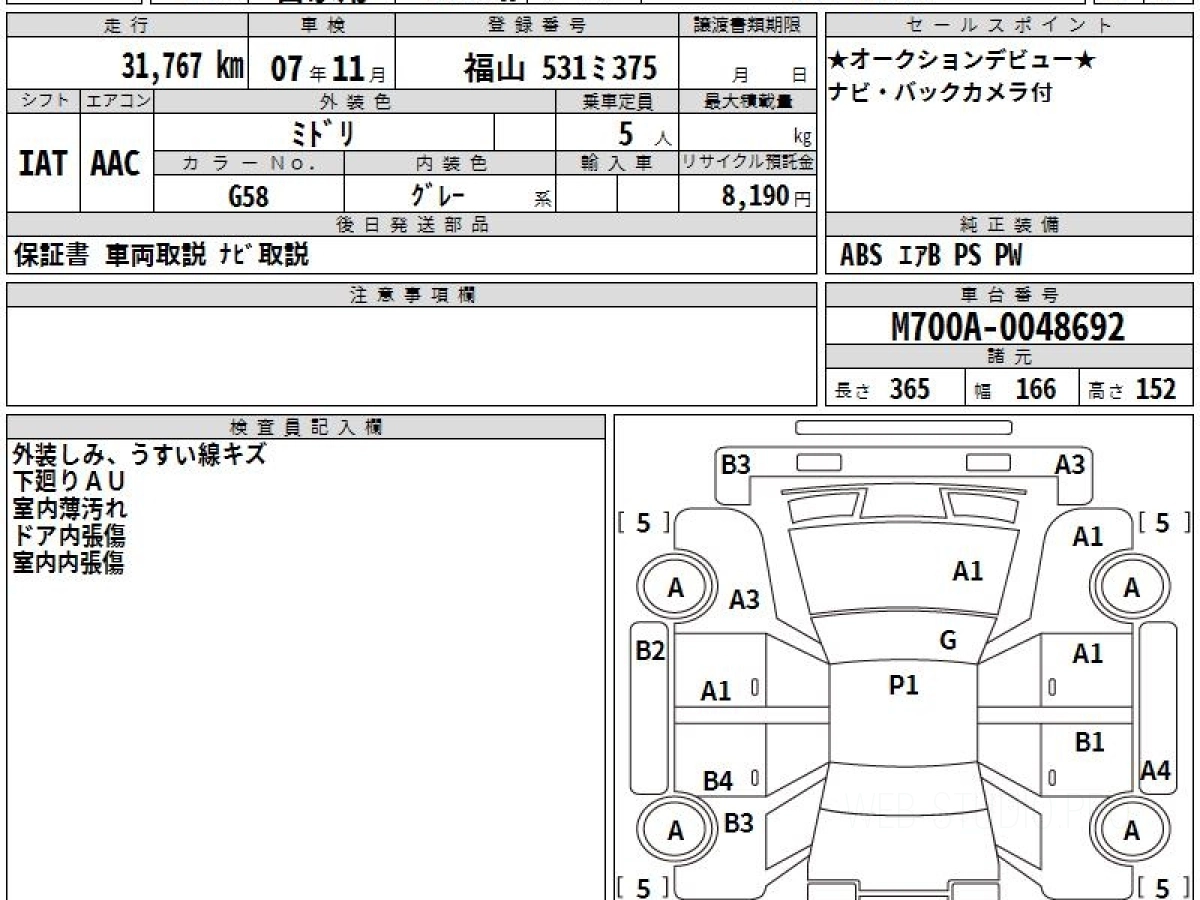1200x900 pixels.
Task: Select the AAC air-conditioner value
Action: [x=116, y=164]
